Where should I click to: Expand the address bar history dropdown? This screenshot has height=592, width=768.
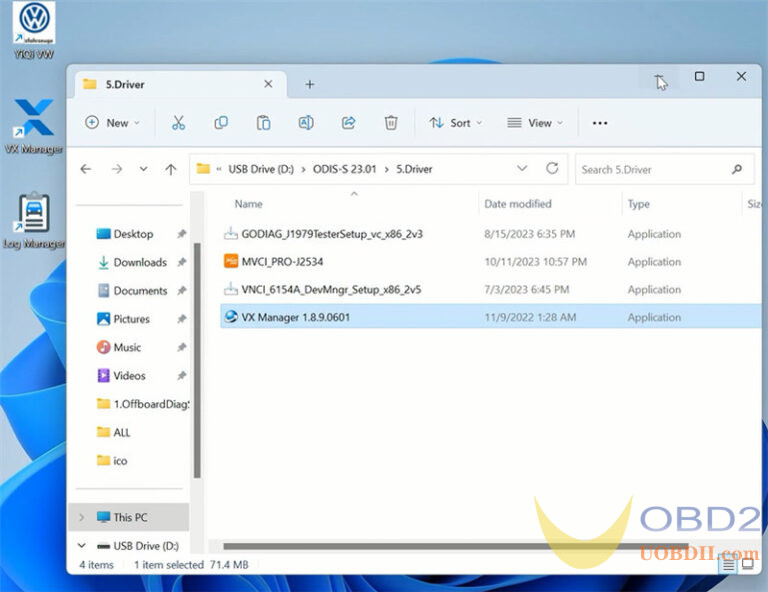click(x=522, y=168)
